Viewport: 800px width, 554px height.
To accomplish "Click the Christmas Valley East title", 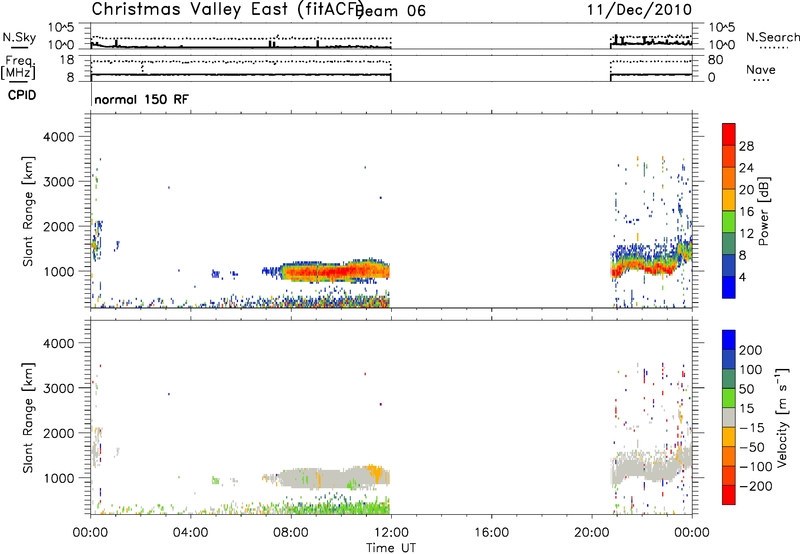I will coord(227,9).
